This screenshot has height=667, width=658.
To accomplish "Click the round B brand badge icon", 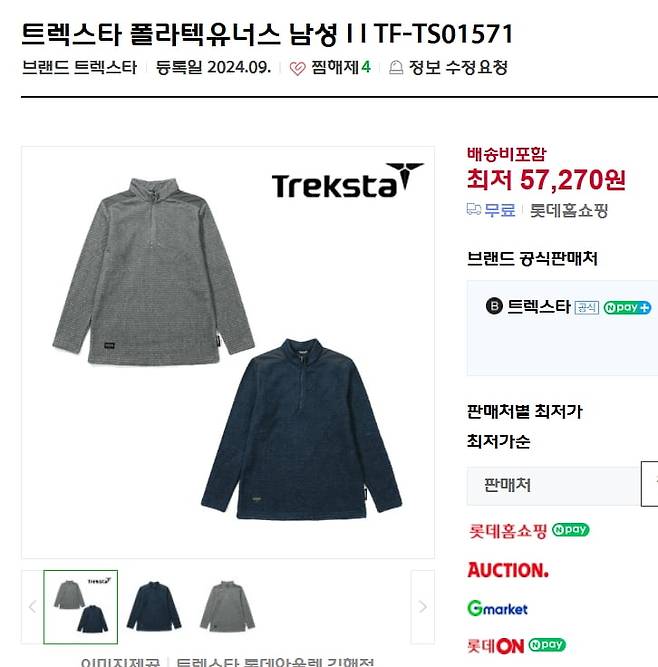I will click(x=494, y=306).
